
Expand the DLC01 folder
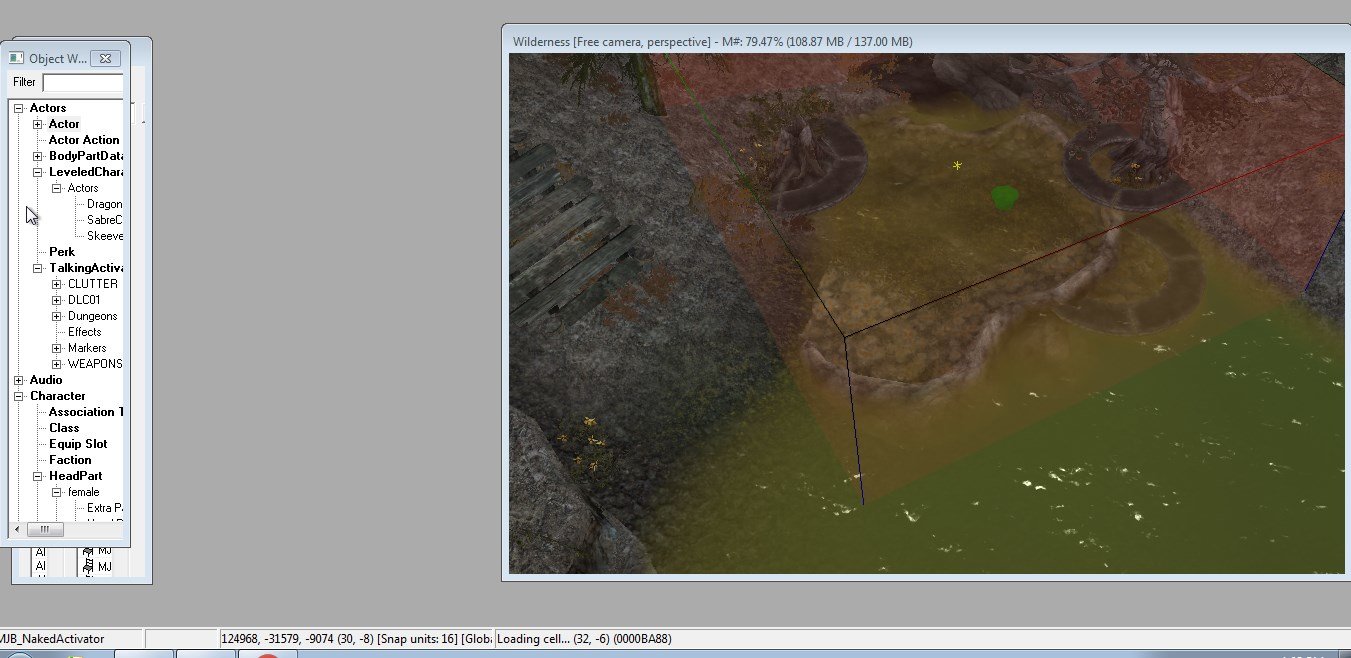(x=57, y=300)
